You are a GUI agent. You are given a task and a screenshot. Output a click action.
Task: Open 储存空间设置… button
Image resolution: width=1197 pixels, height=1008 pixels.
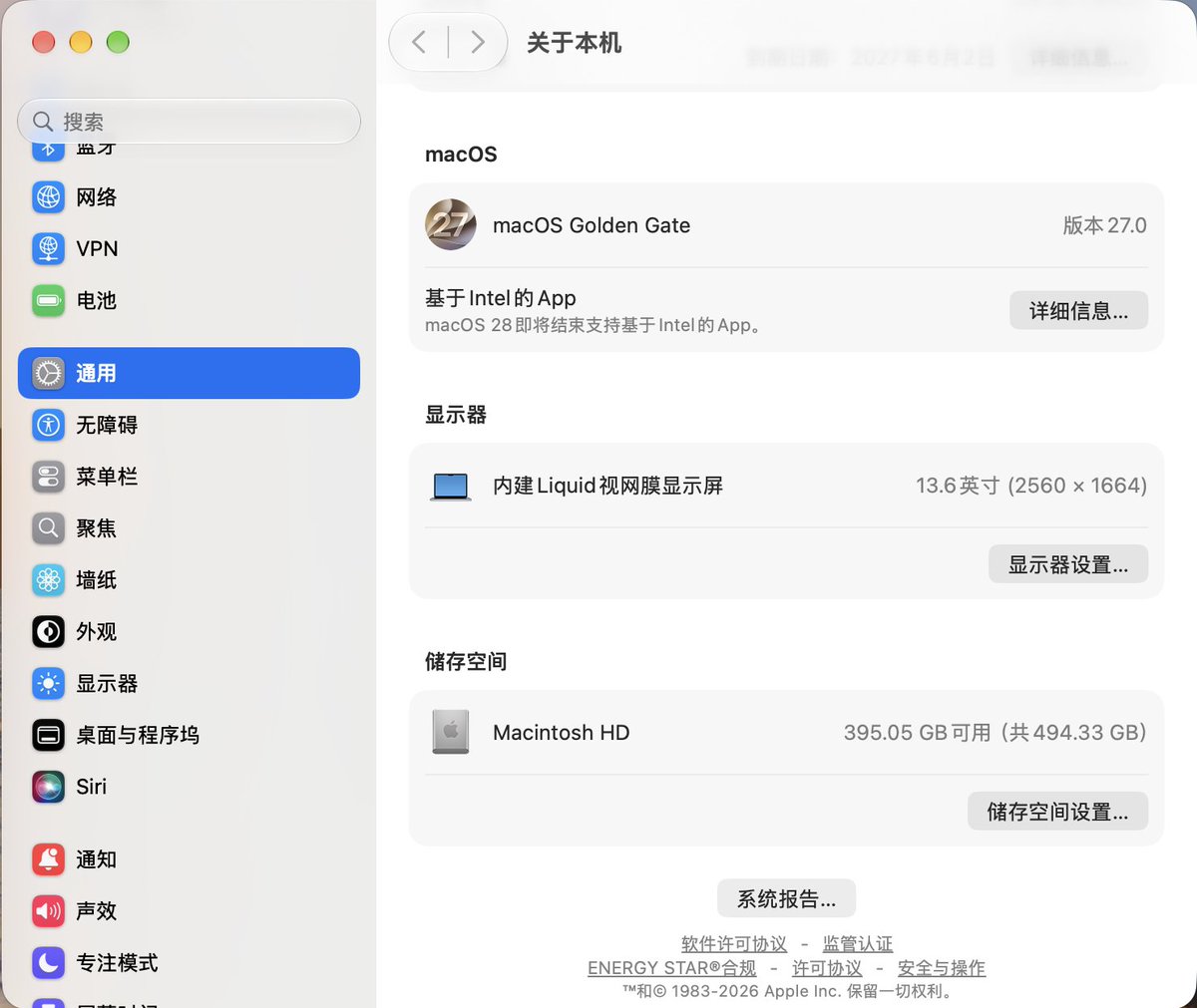coord(1057,812)
